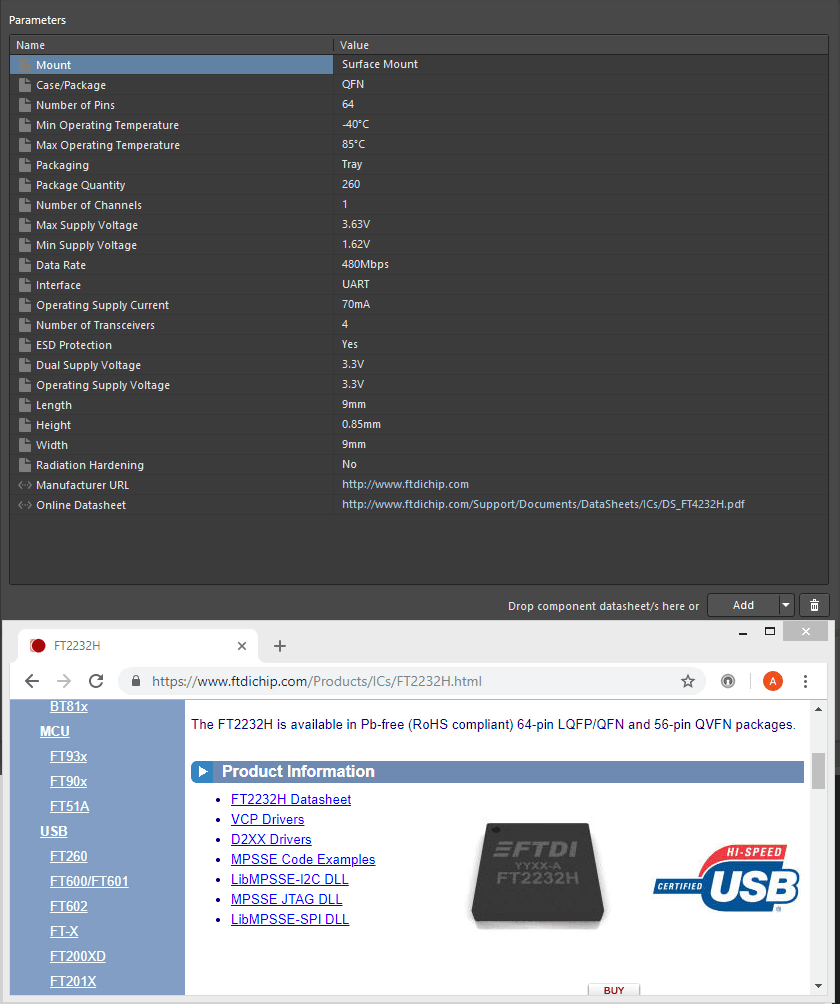Screen dimensions: 840x1004
Task: Click the Packaging row document icon
Action: point(25,165)
